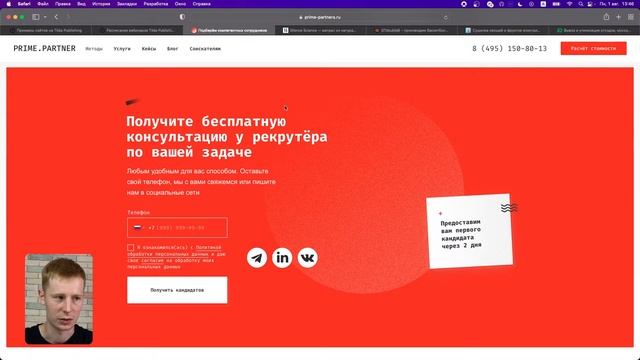The height and width of the screenshot is (360, 640).
Task: Call the phone number 8 (495) 150-80-13
Action: click(x=509, y=48)
